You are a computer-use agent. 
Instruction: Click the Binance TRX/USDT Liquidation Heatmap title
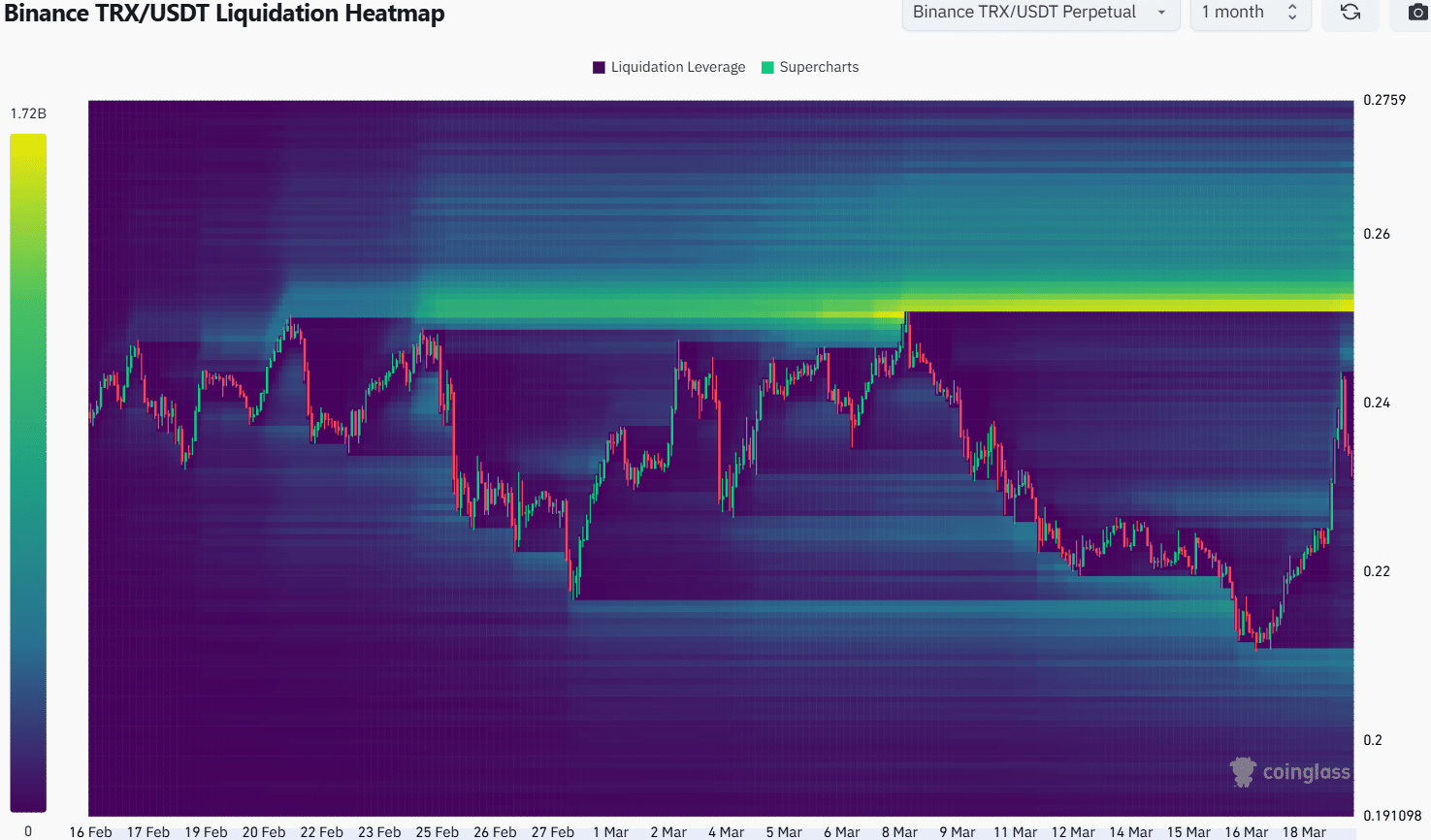224,14
